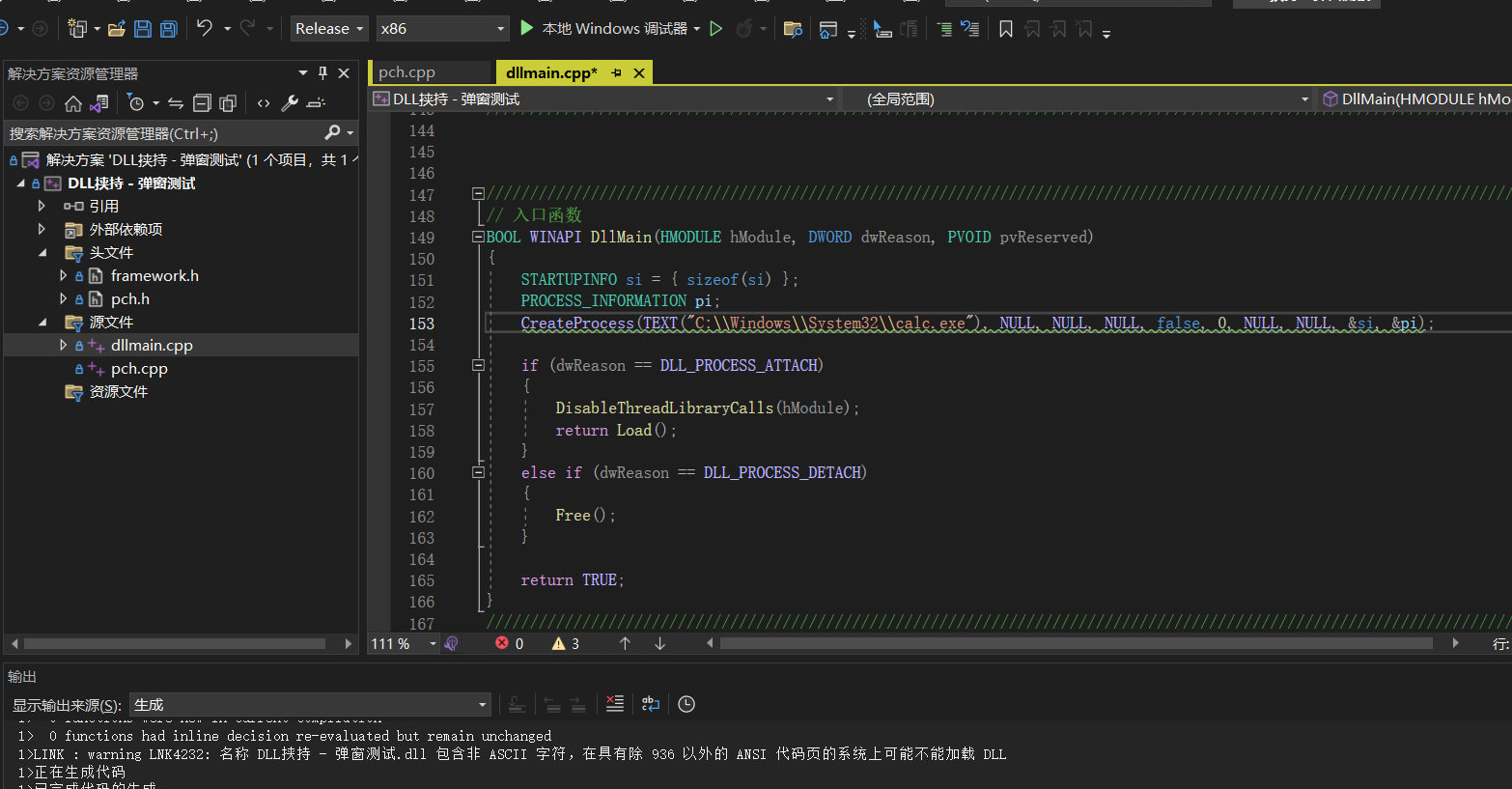Save the current file with the single-disk icon
This screenshot has width=1512, height=789.
pyautogui.click(x=143, y=29)
